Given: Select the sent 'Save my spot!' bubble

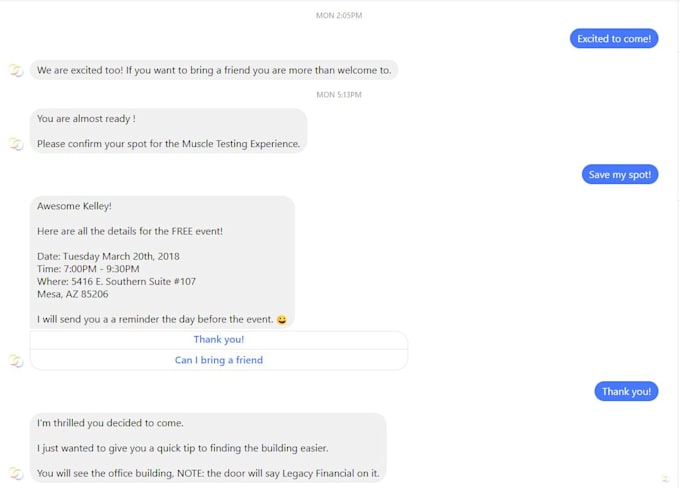Looking at the screenshot, I should (620, 175).
